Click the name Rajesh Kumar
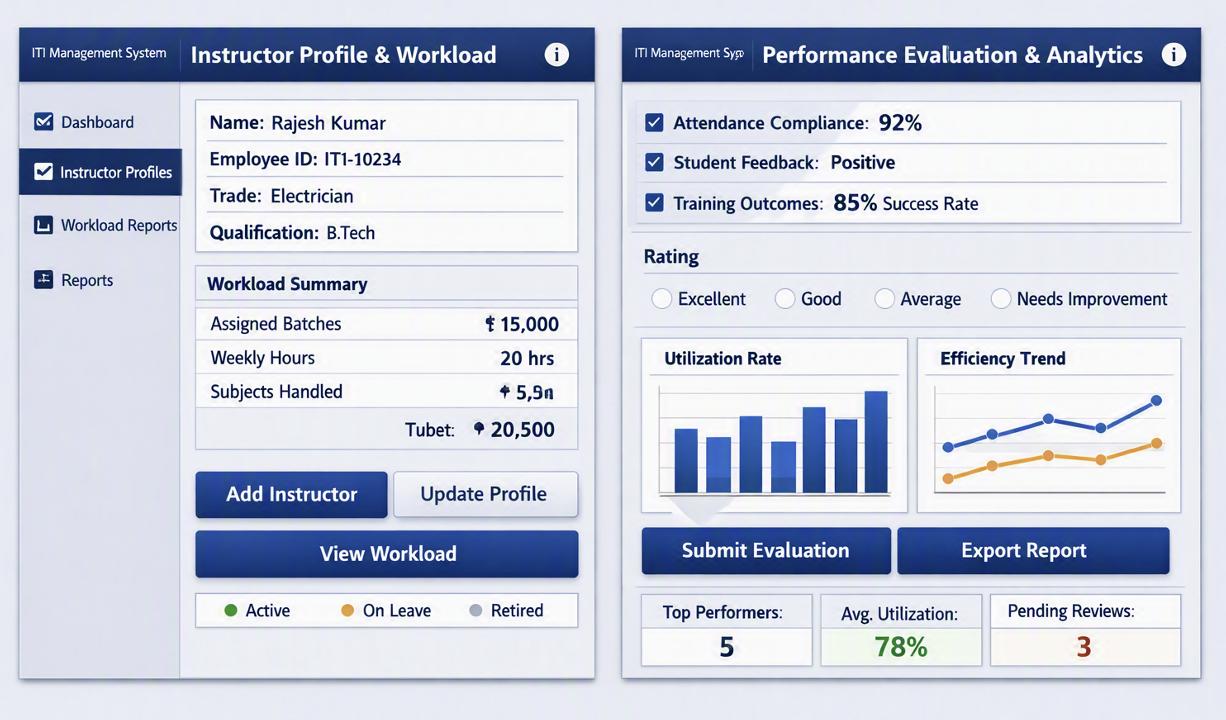 (329, 123)
